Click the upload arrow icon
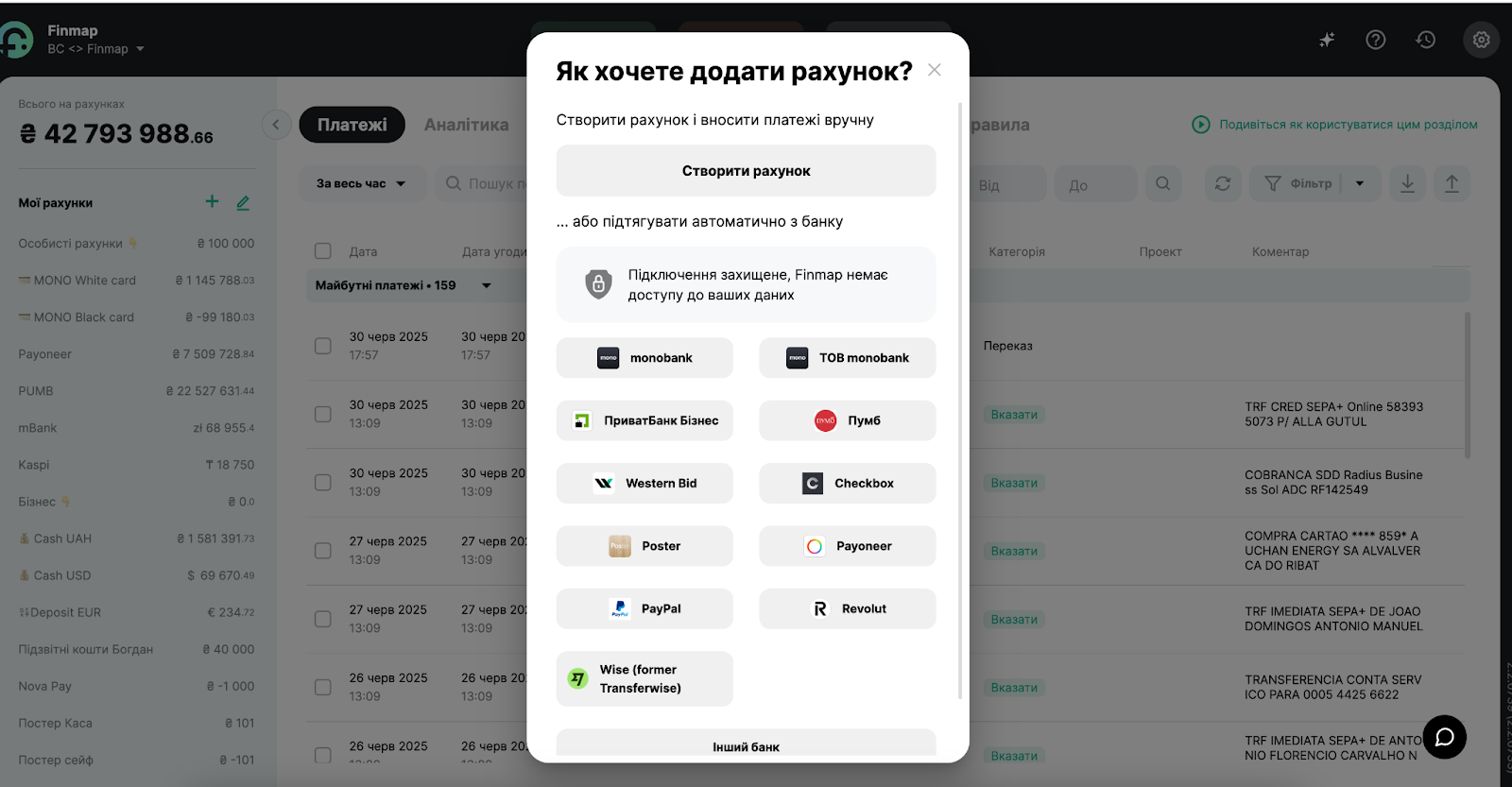Image resolution: width=1512 pixels, height=787 pixels. point(1452,183)
